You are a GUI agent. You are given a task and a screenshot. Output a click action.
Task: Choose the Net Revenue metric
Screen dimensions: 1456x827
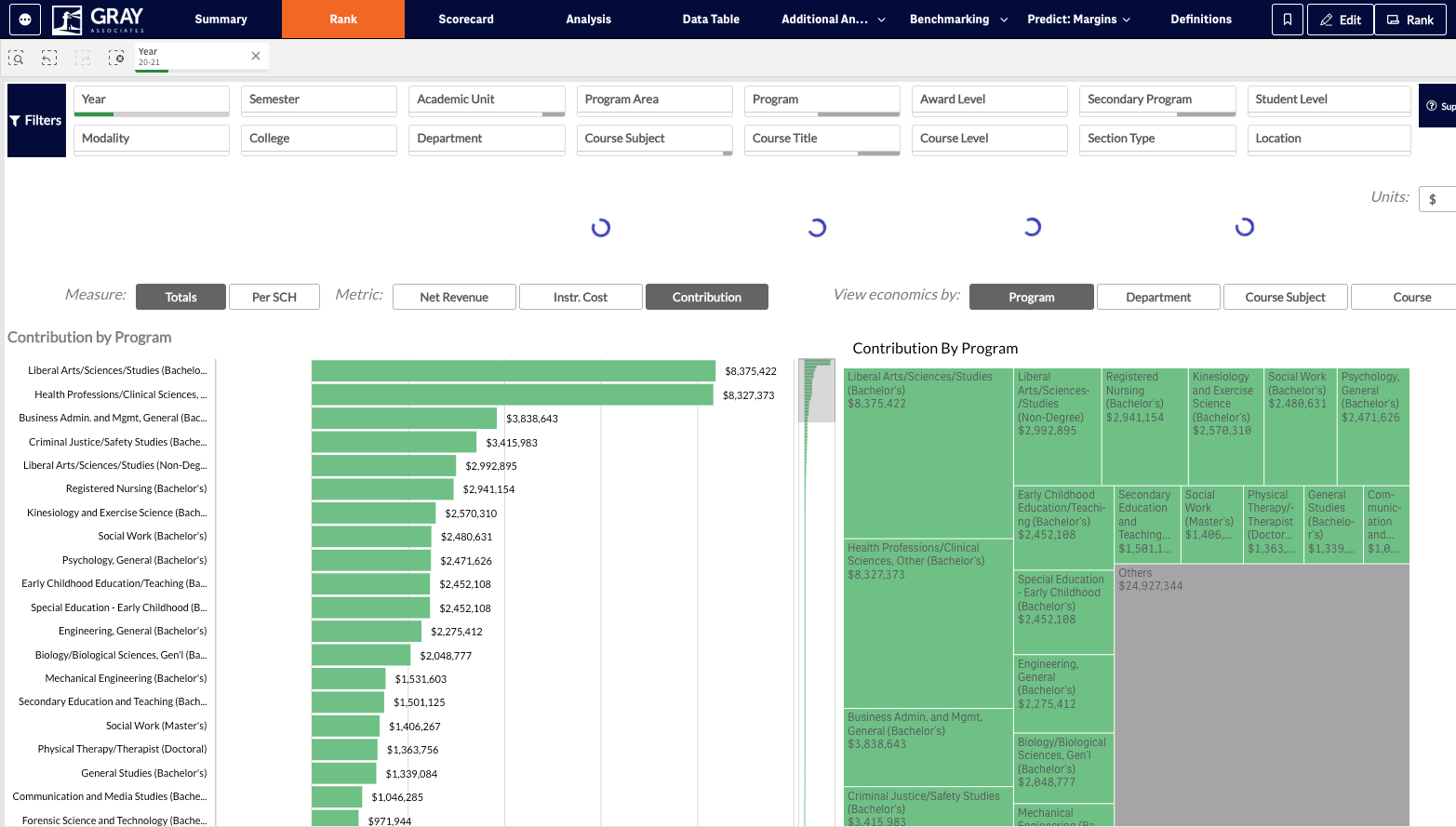click(454, 297)
